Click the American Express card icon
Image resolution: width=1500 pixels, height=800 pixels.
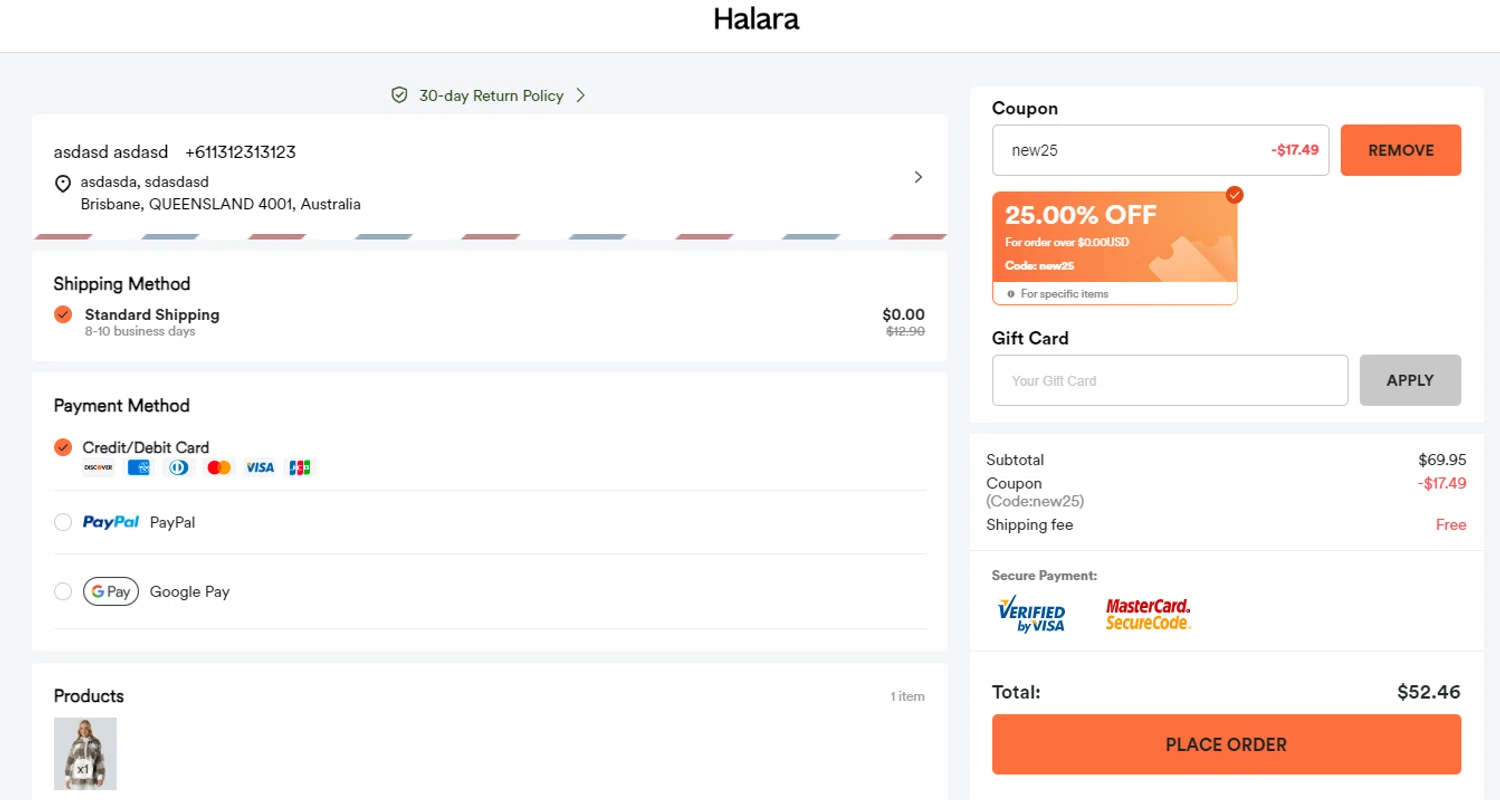tap(139, 467)
